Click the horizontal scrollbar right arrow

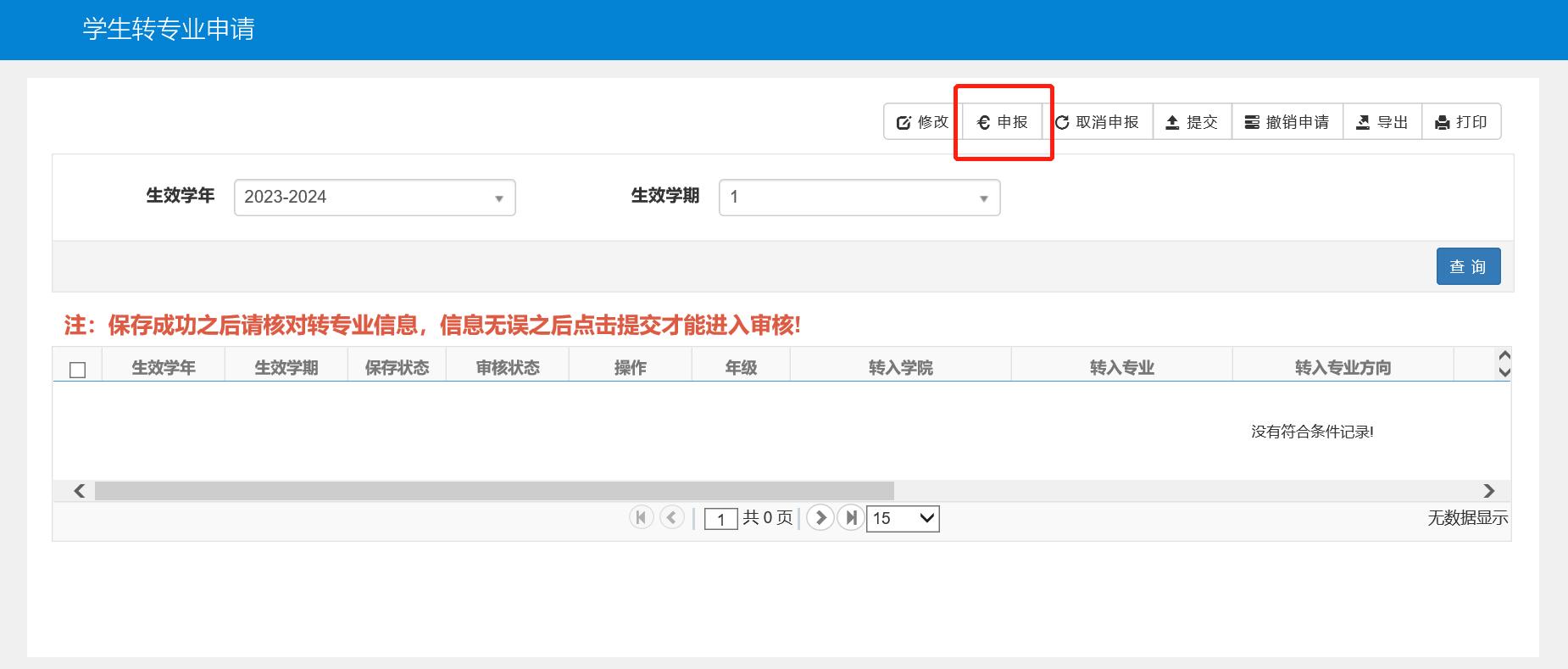[1489, 491]
